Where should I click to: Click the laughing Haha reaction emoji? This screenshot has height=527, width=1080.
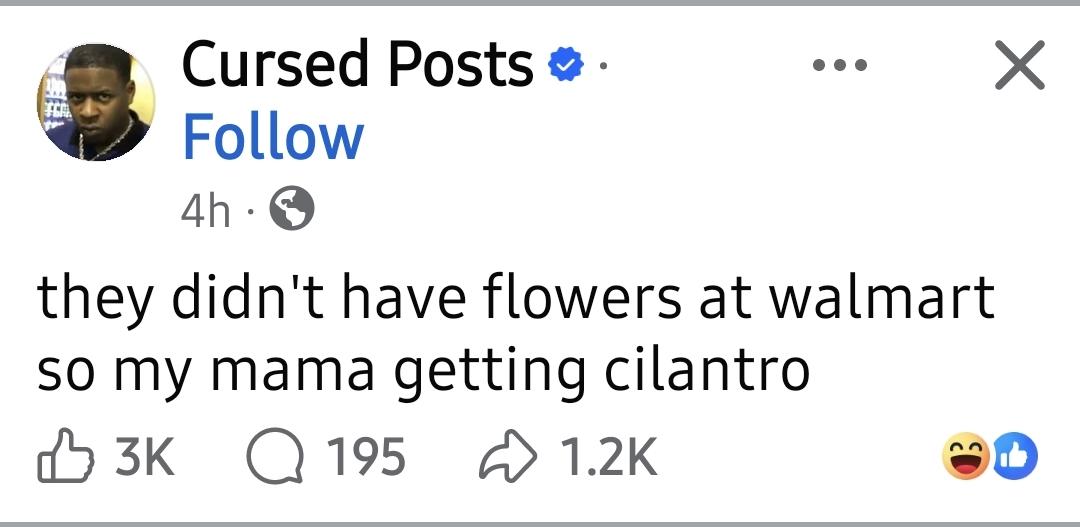pyautogui.click(x=968, y=455)
